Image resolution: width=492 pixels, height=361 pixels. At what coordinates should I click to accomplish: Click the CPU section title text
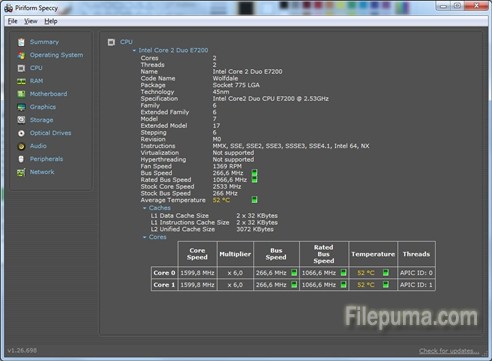tap(126, 42)
